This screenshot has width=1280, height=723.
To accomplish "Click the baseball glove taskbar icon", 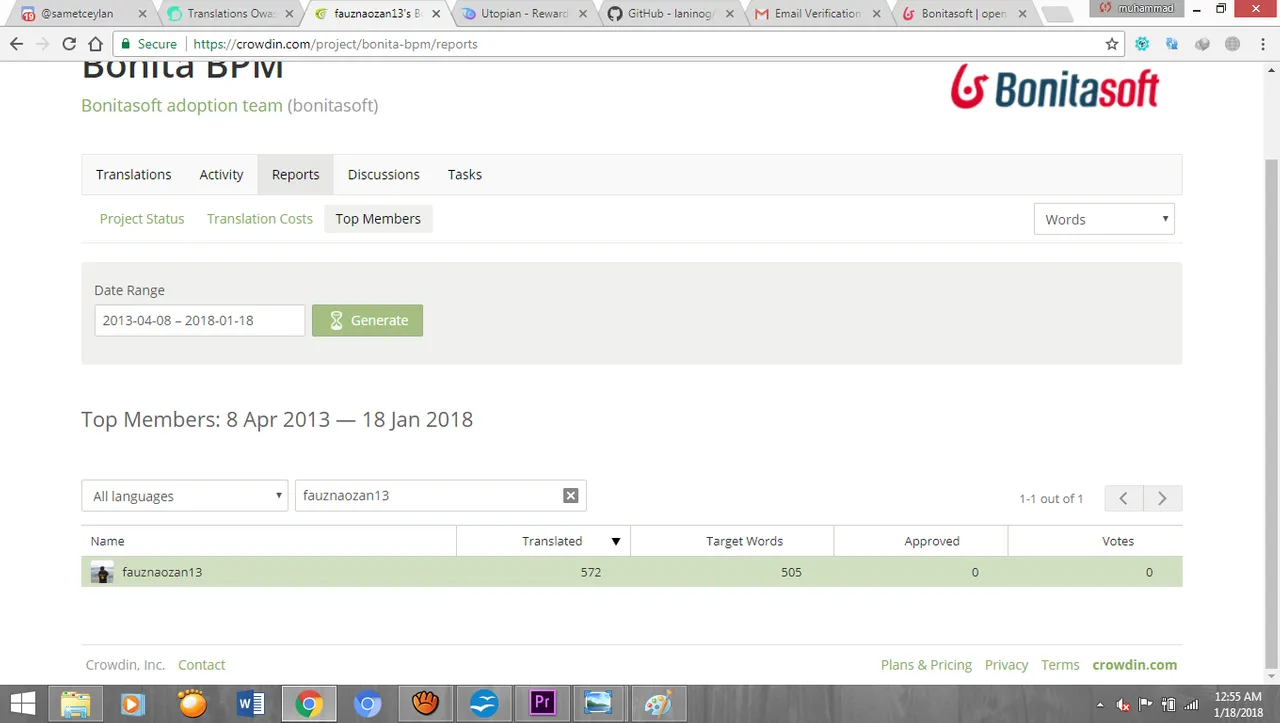I will [x=426, y=704].
